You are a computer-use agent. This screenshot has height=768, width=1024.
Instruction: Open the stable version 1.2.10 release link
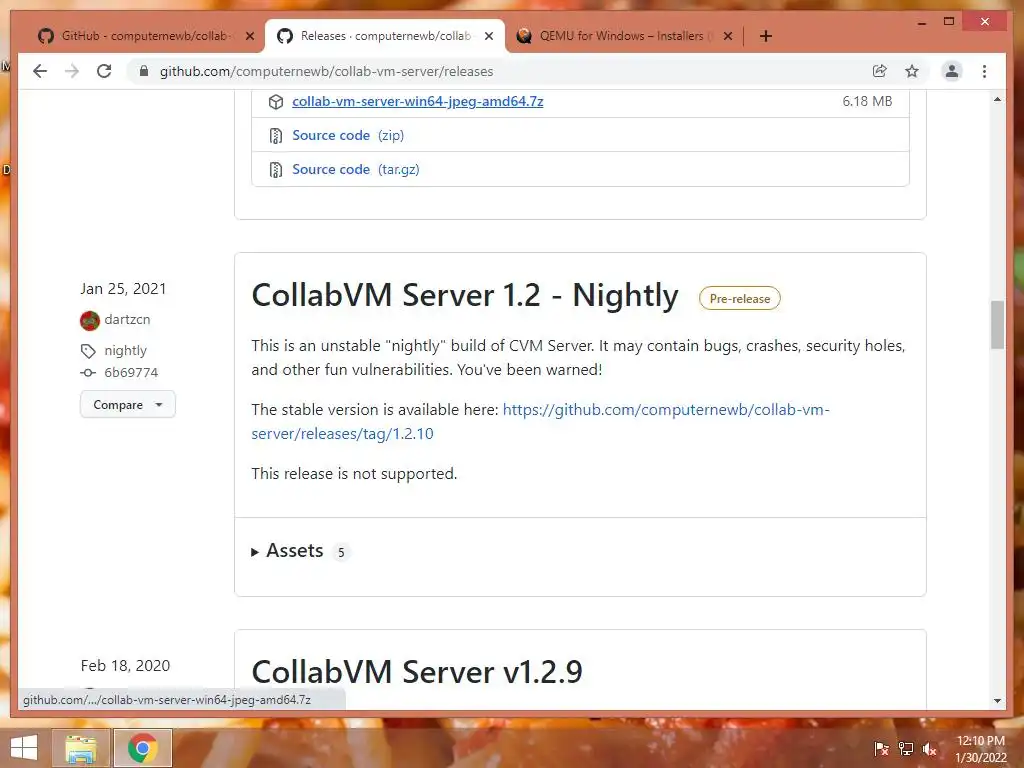pyautogui.click(x=540, y=421)
